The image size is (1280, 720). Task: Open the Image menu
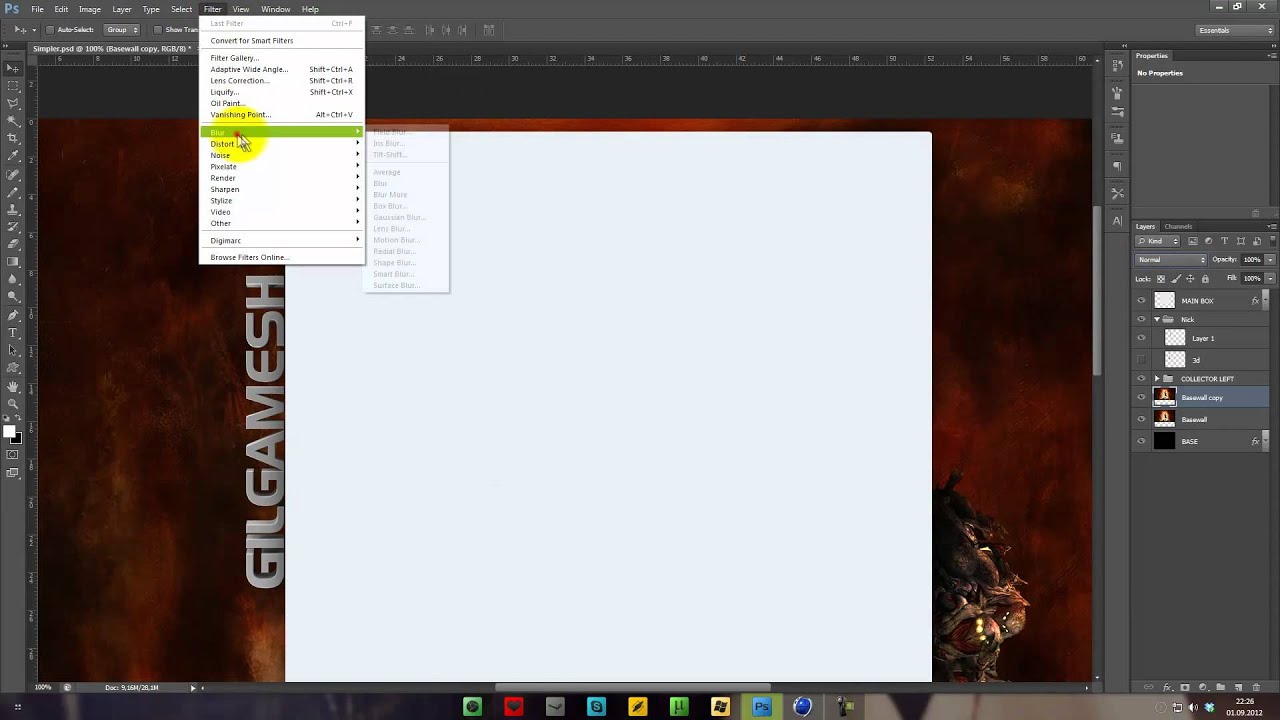click(90, 9)
